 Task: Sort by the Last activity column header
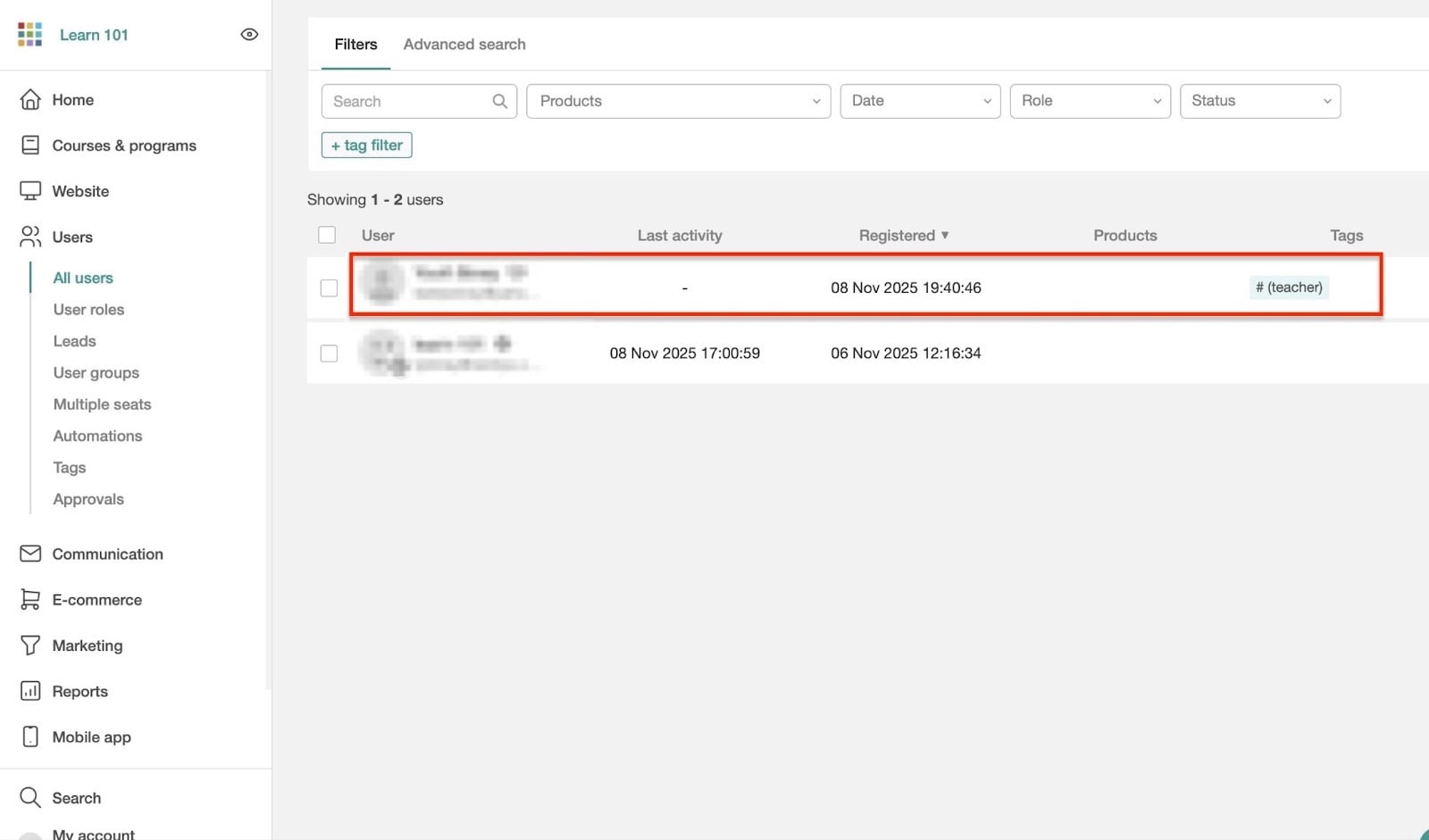coord(680,236)
